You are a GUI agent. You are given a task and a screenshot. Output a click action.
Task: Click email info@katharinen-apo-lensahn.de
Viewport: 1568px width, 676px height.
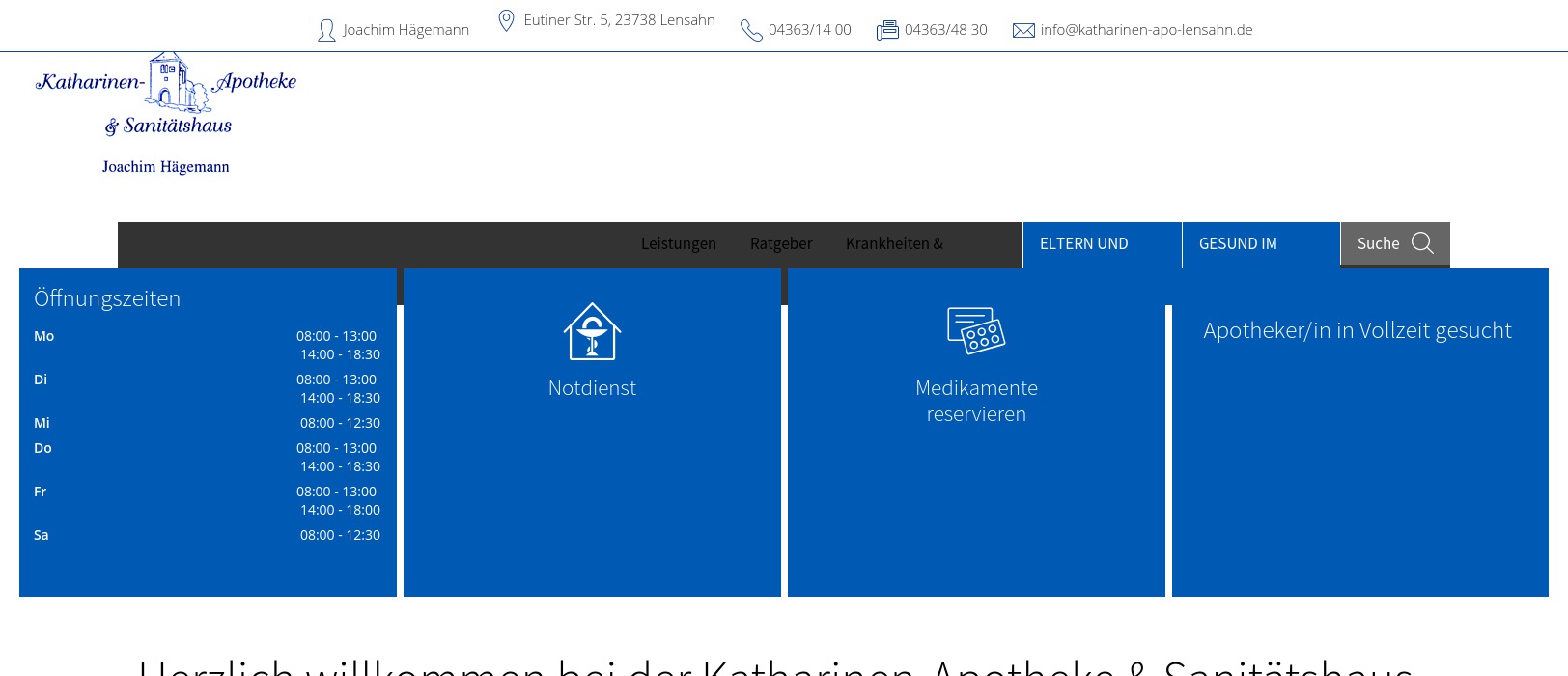click(x=1146, y=30)
